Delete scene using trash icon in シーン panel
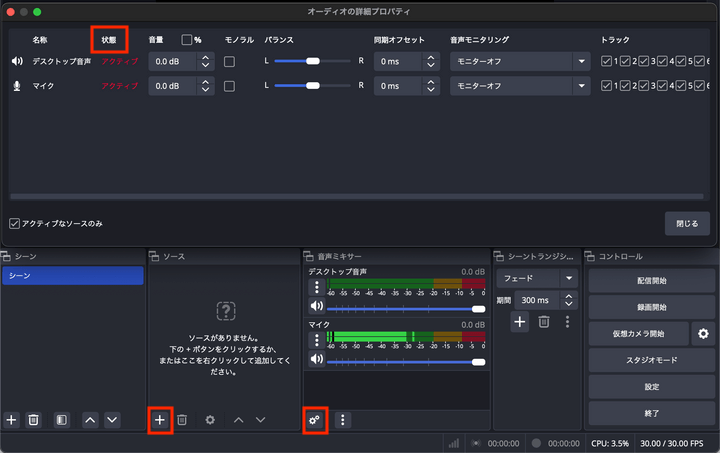This screenshot has width=720, height=453. [33, 419]
